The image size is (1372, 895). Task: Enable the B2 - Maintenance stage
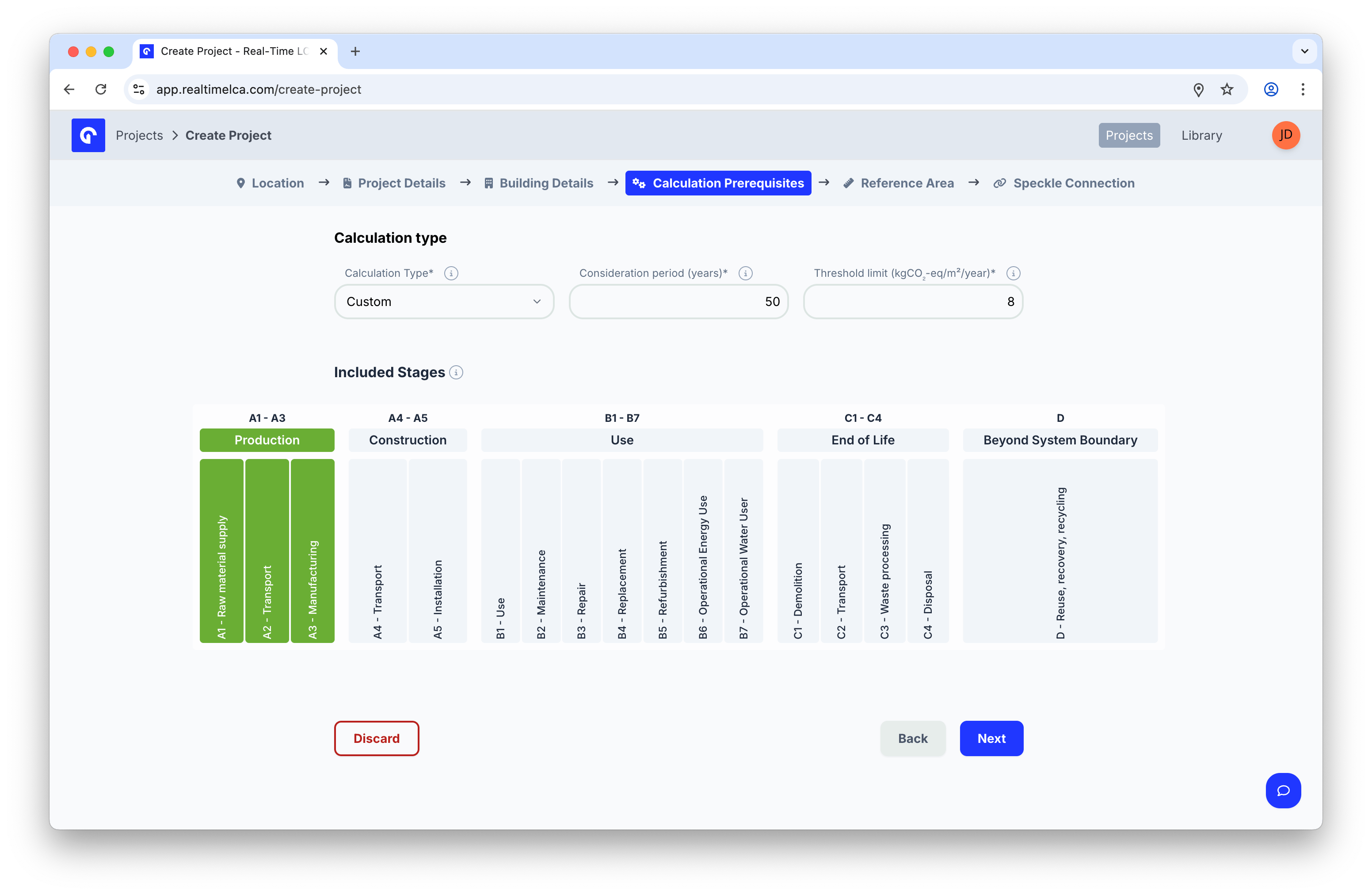[x=541, y=551]
